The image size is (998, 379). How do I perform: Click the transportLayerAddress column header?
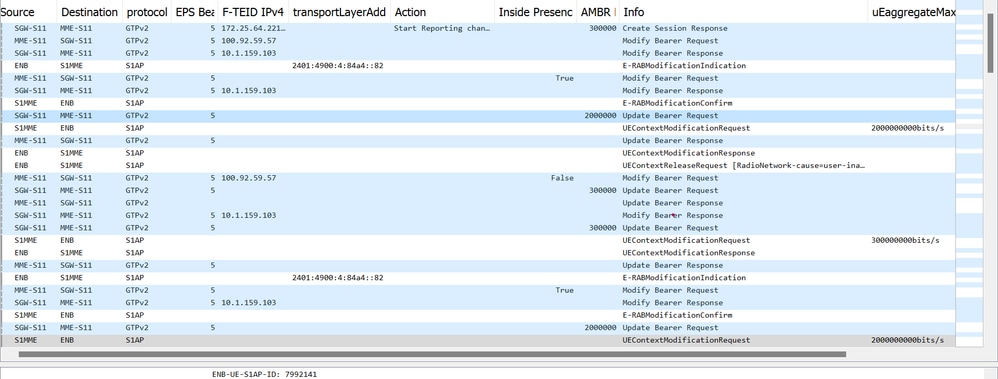tap(339, 12)
